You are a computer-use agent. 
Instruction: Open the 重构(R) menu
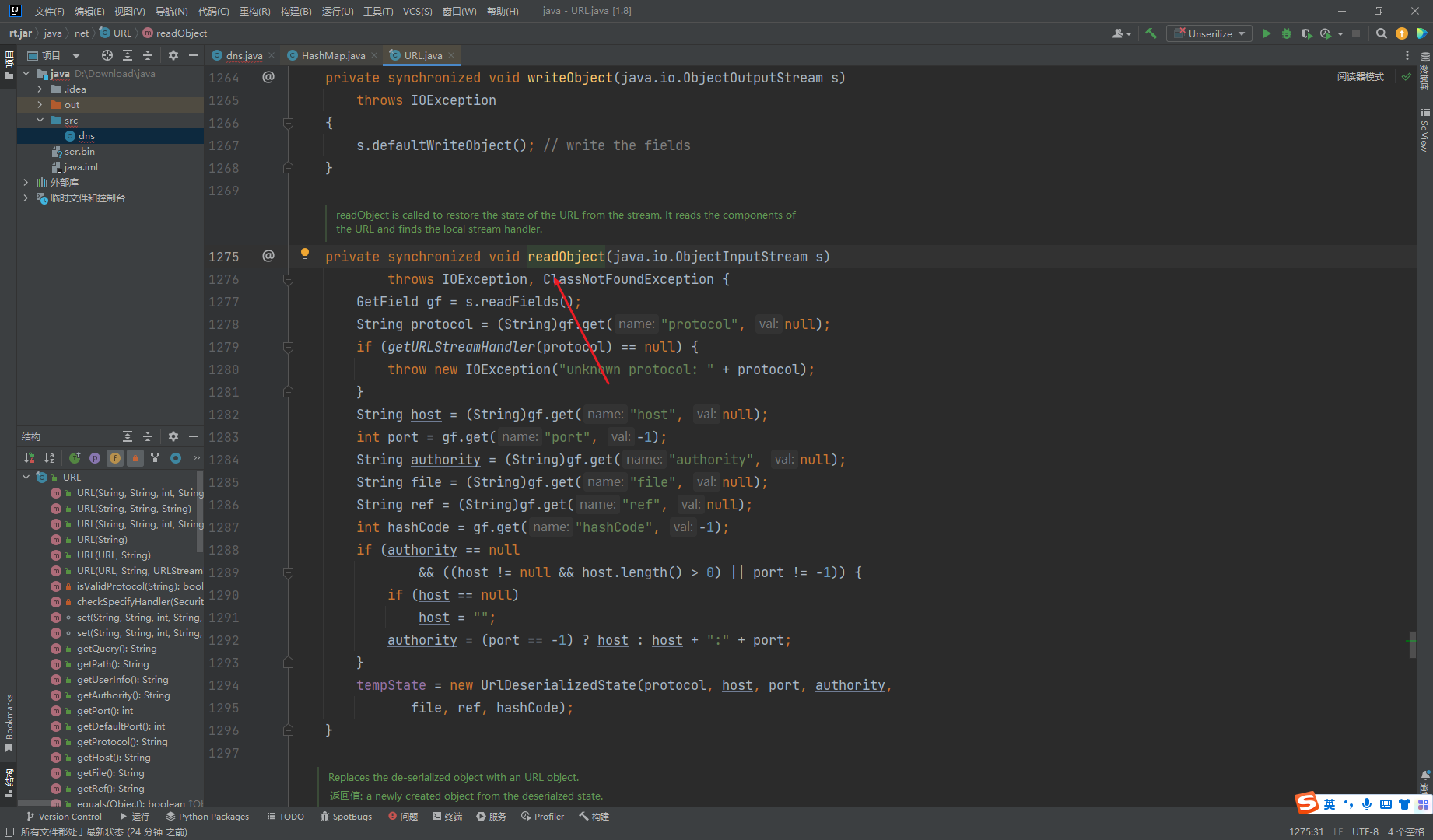click(254, 11)
